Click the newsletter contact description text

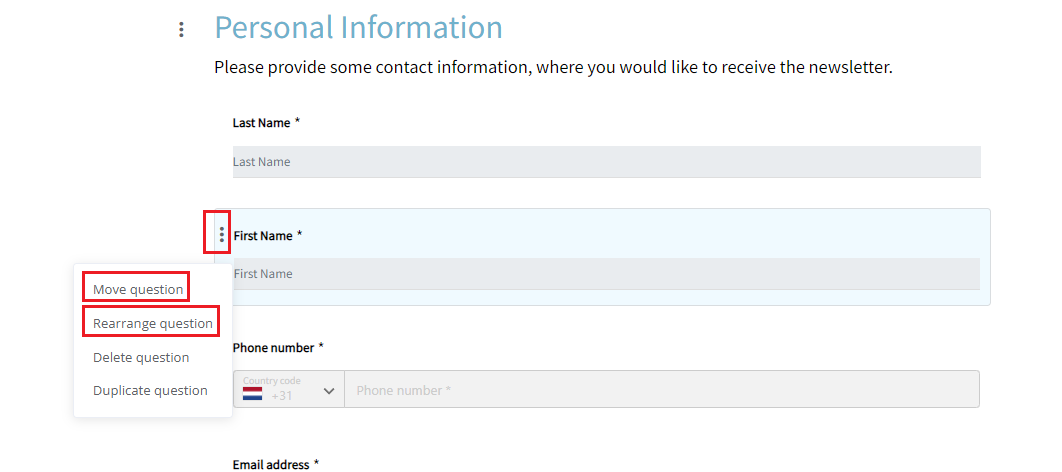click(x=553, y=68)
